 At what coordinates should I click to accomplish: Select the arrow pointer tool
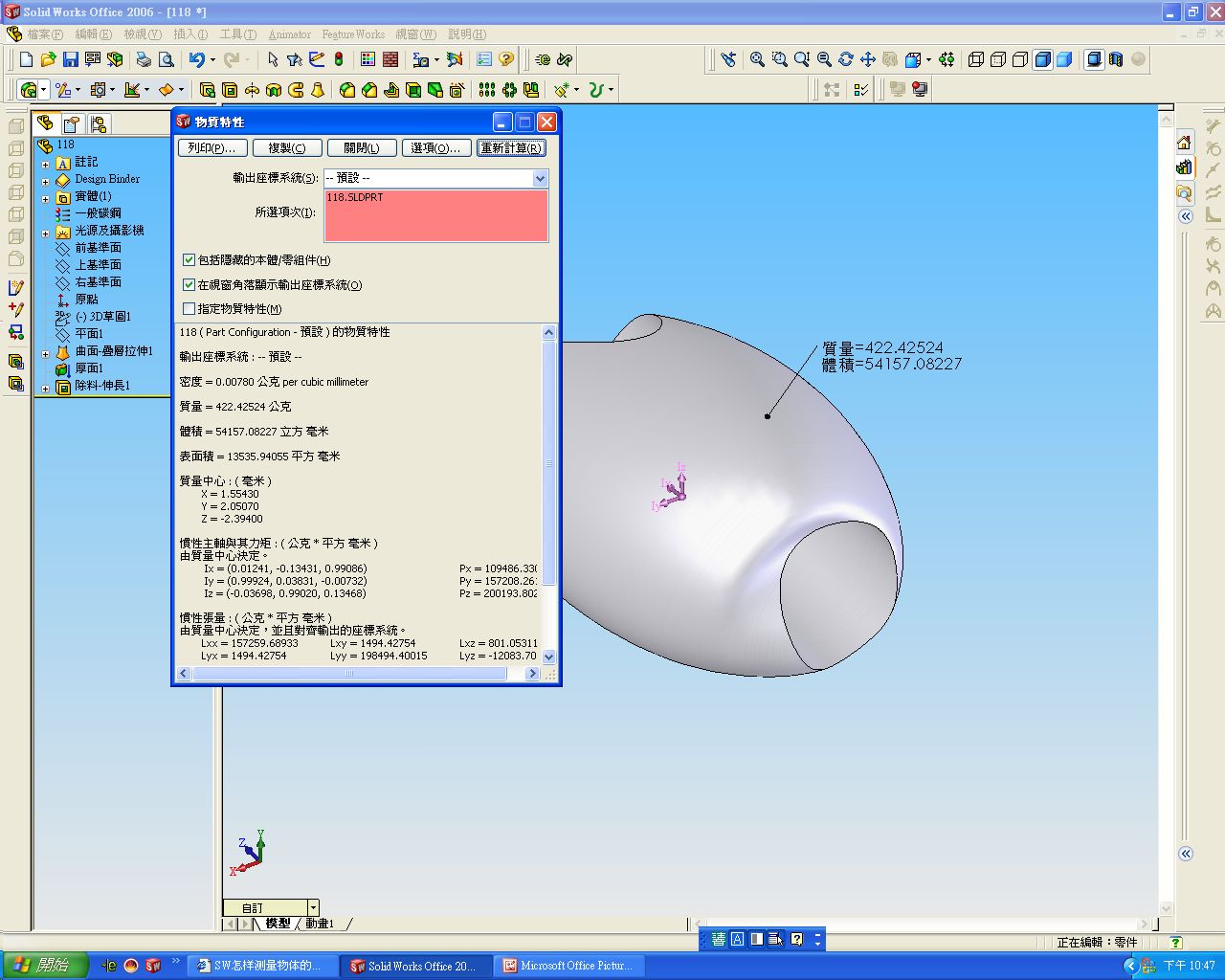click(x=273, y=59)
